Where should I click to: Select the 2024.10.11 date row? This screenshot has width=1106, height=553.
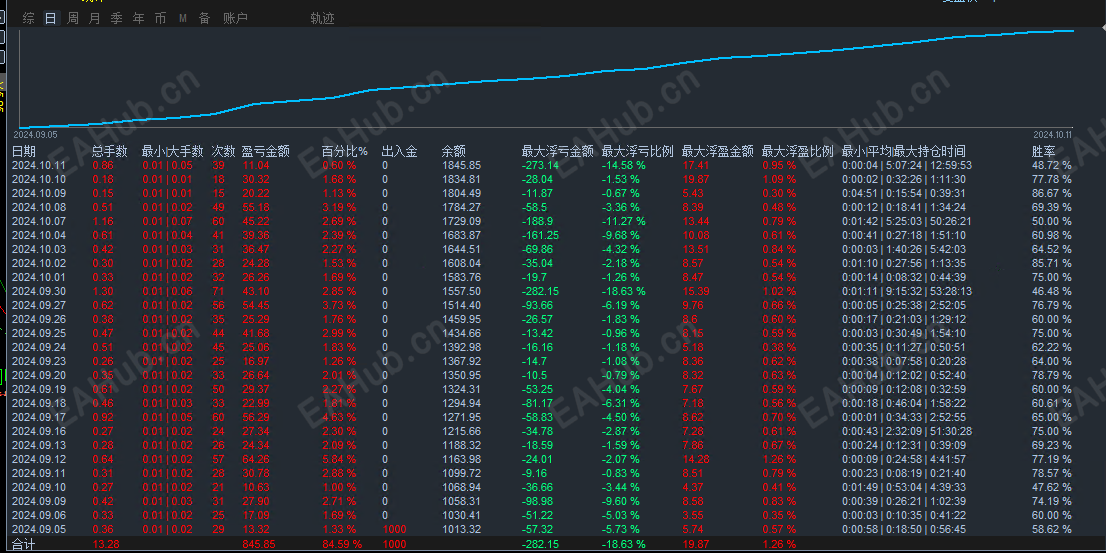tap(40, 165)
